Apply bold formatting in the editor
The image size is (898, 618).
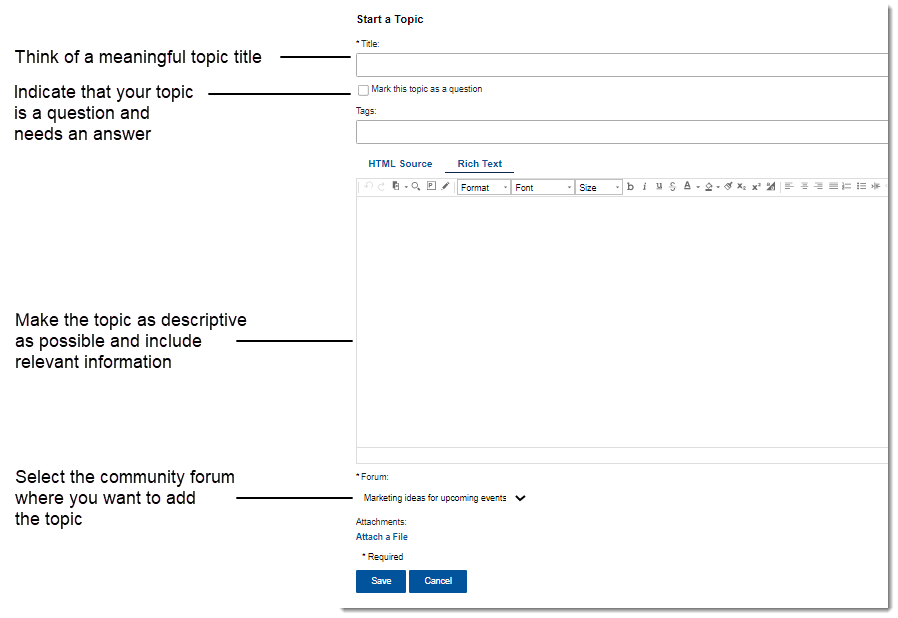(x=630, y=186)
